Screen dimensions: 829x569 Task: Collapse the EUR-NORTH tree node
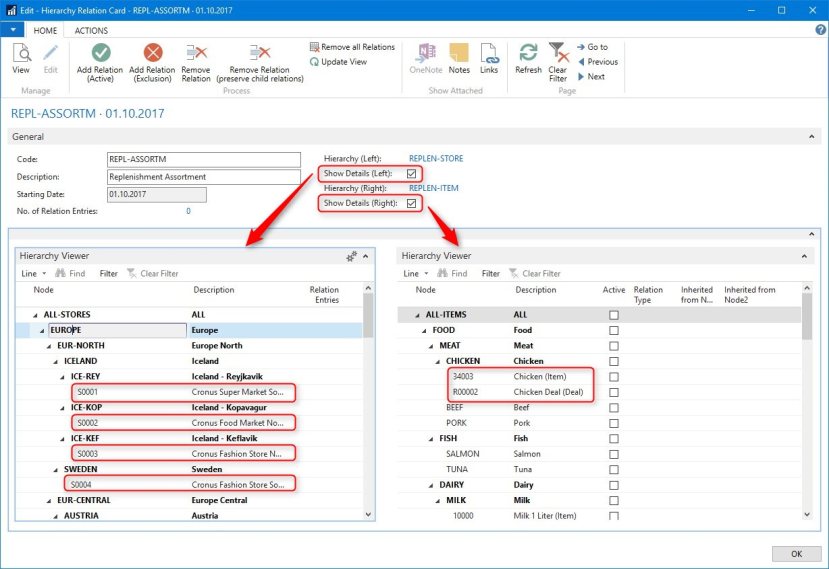49,346
